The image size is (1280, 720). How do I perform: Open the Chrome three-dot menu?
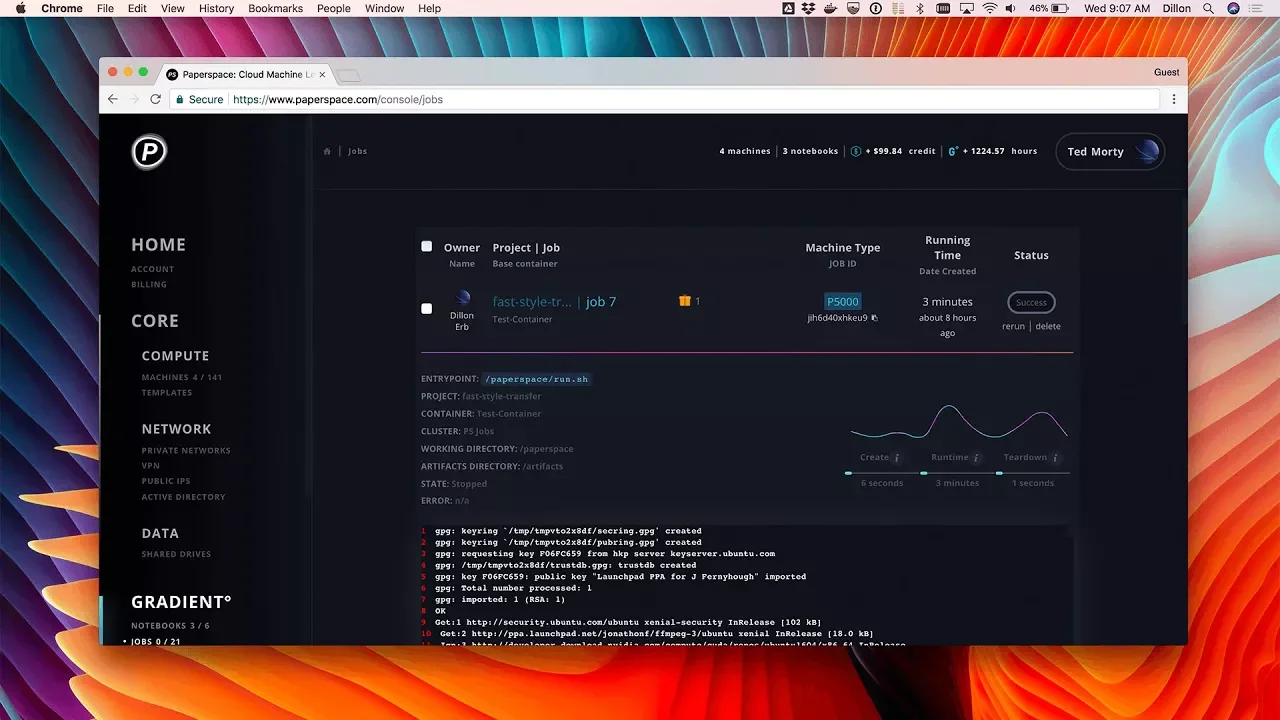pos(1174,99)
